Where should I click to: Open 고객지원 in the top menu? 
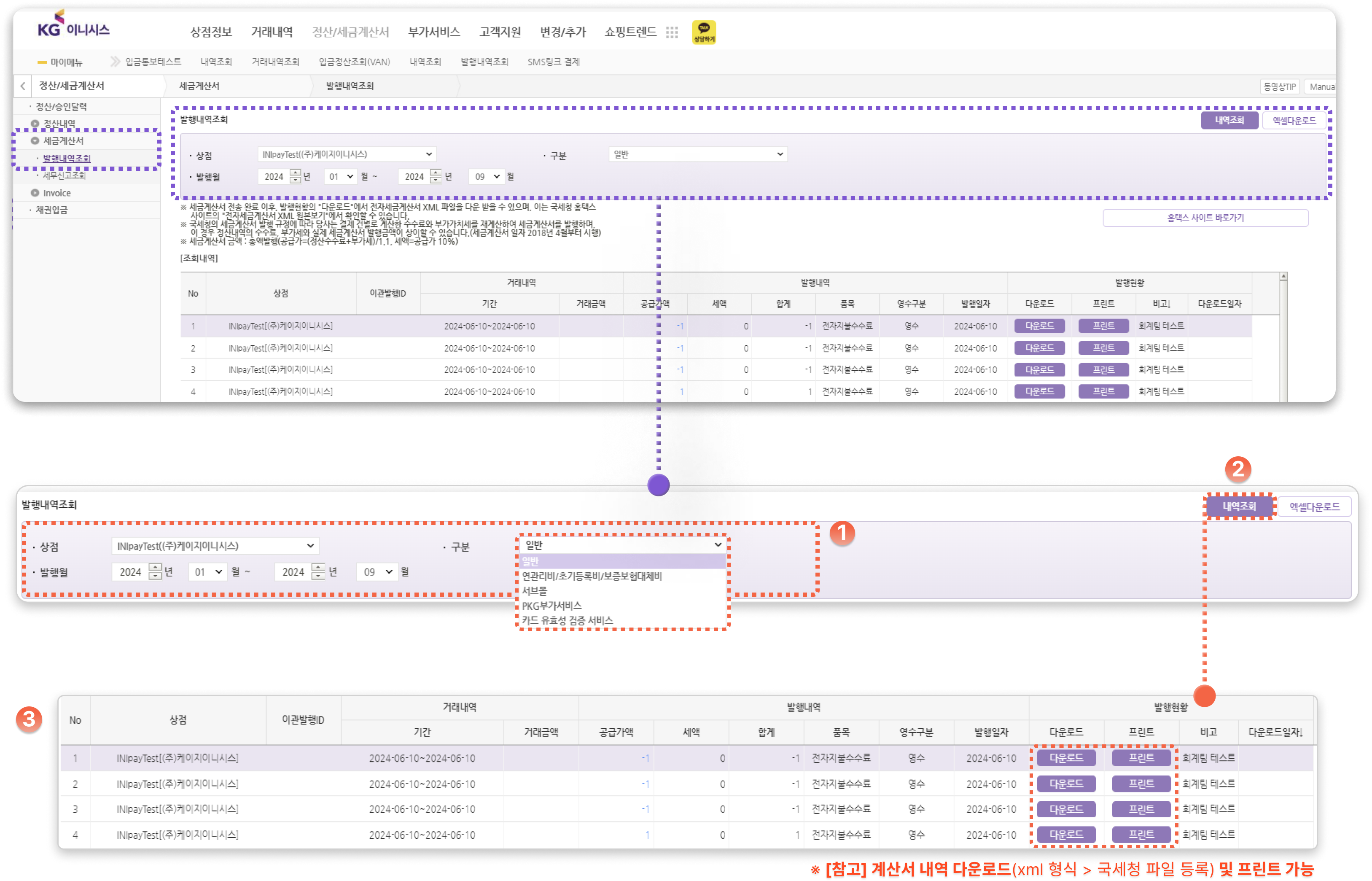pyautogui.click(x=500, y=32)
